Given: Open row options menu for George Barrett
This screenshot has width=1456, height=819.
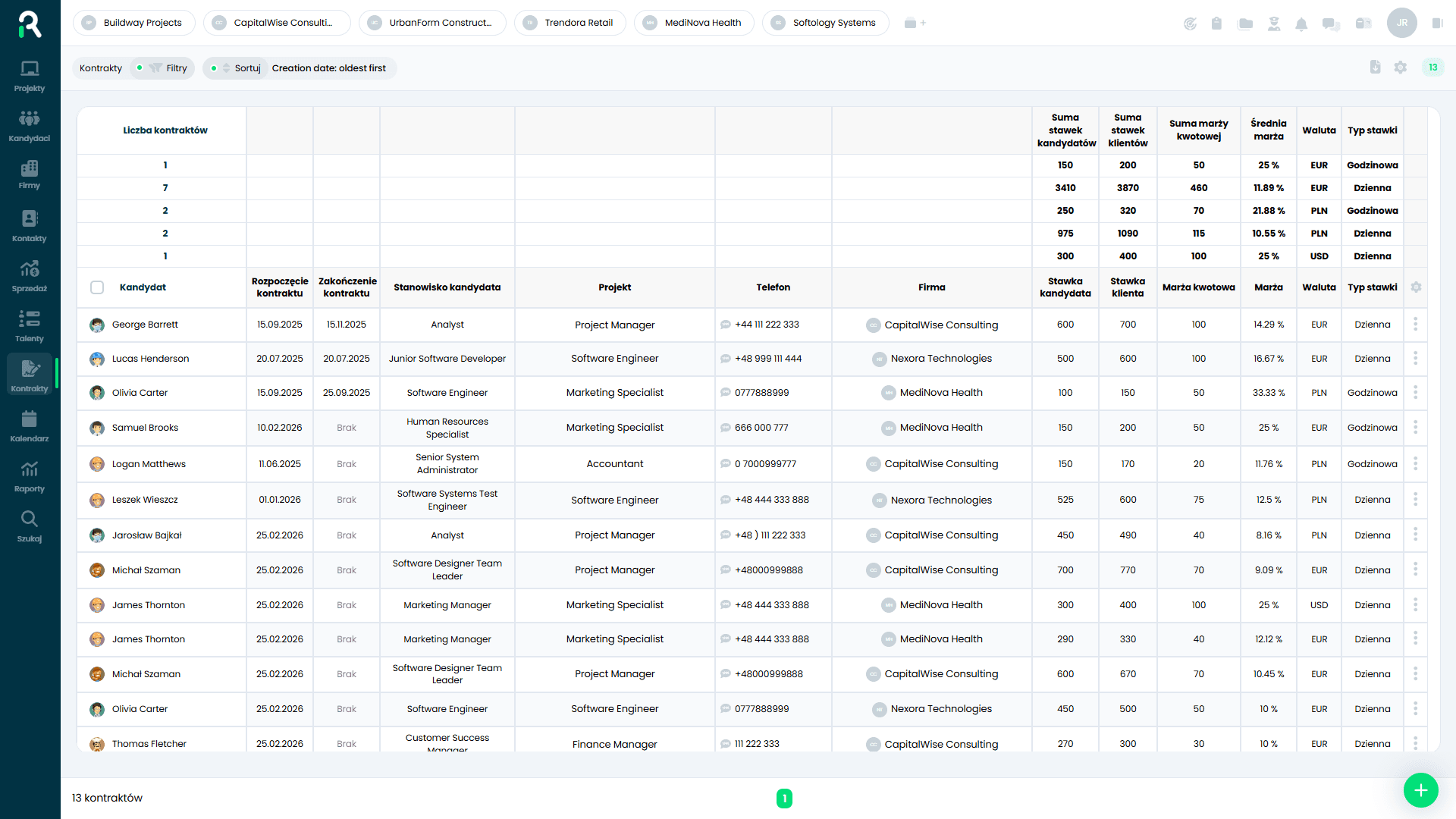Looking at the screenshot, I should [1415, 325].
